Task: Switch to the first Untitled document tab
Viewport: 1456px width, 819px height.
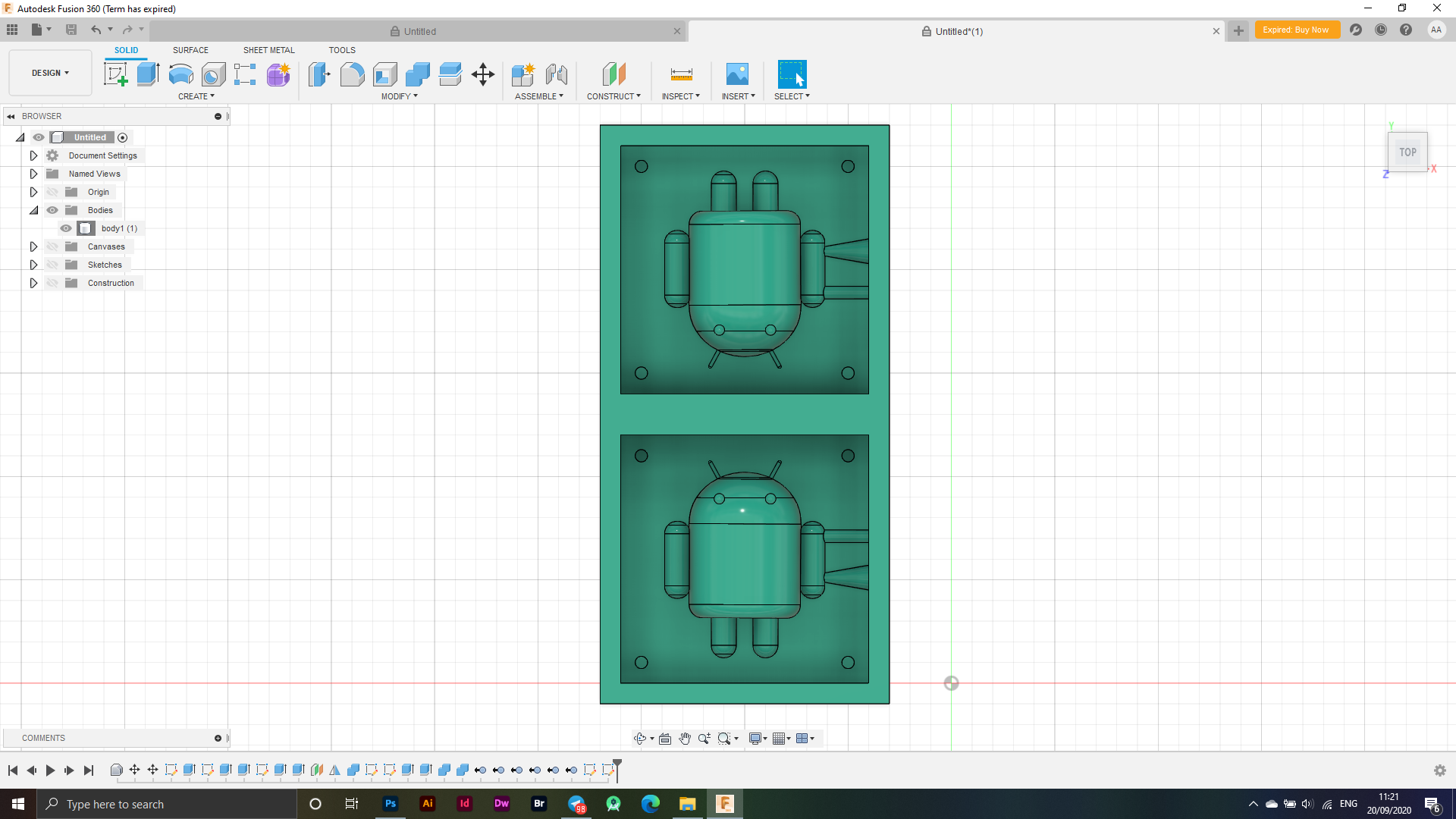Action: 419,31
